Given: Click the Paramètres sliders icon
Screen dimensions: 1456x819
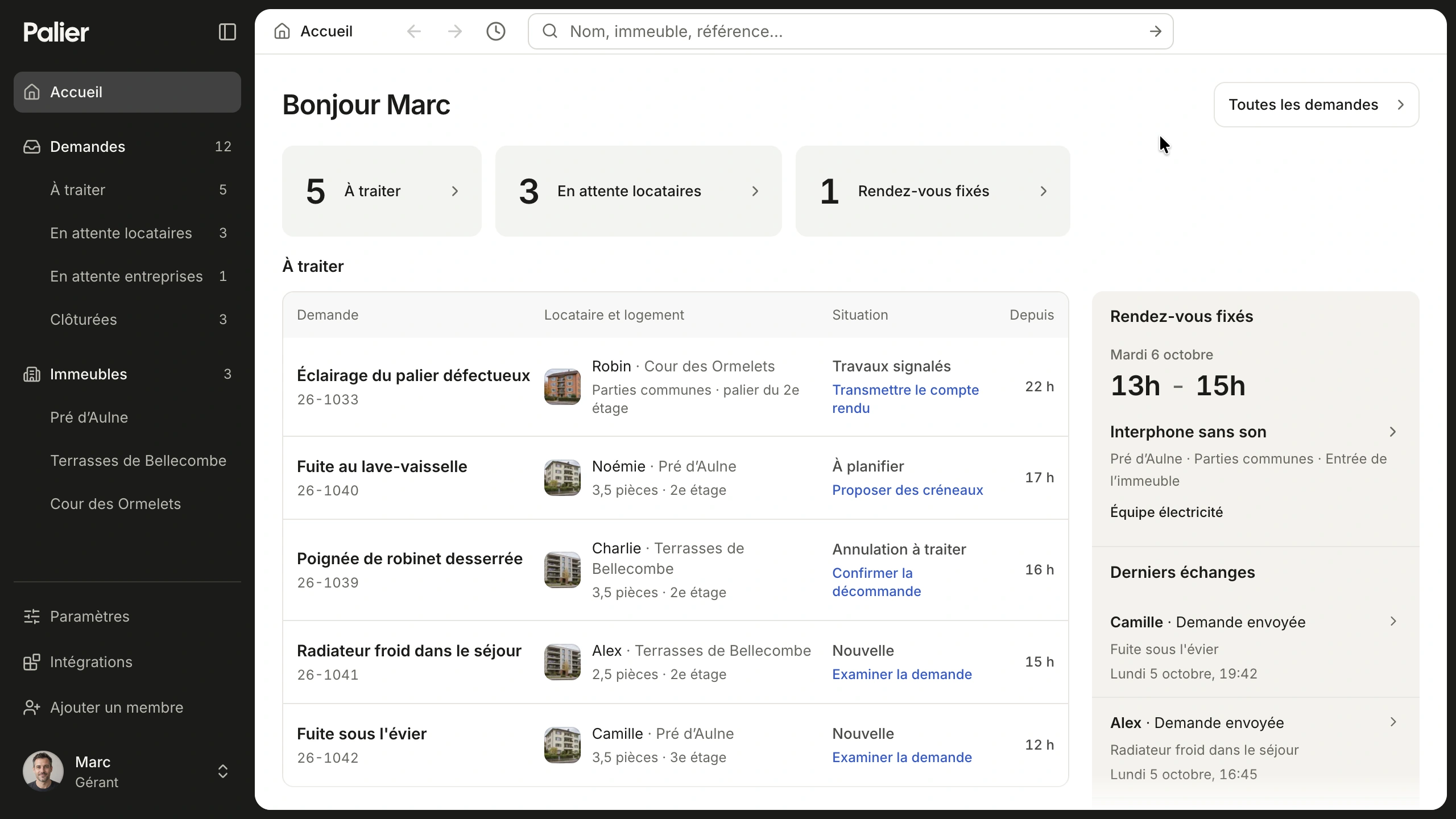Looking at the screenshot, I should coord(32,617).
